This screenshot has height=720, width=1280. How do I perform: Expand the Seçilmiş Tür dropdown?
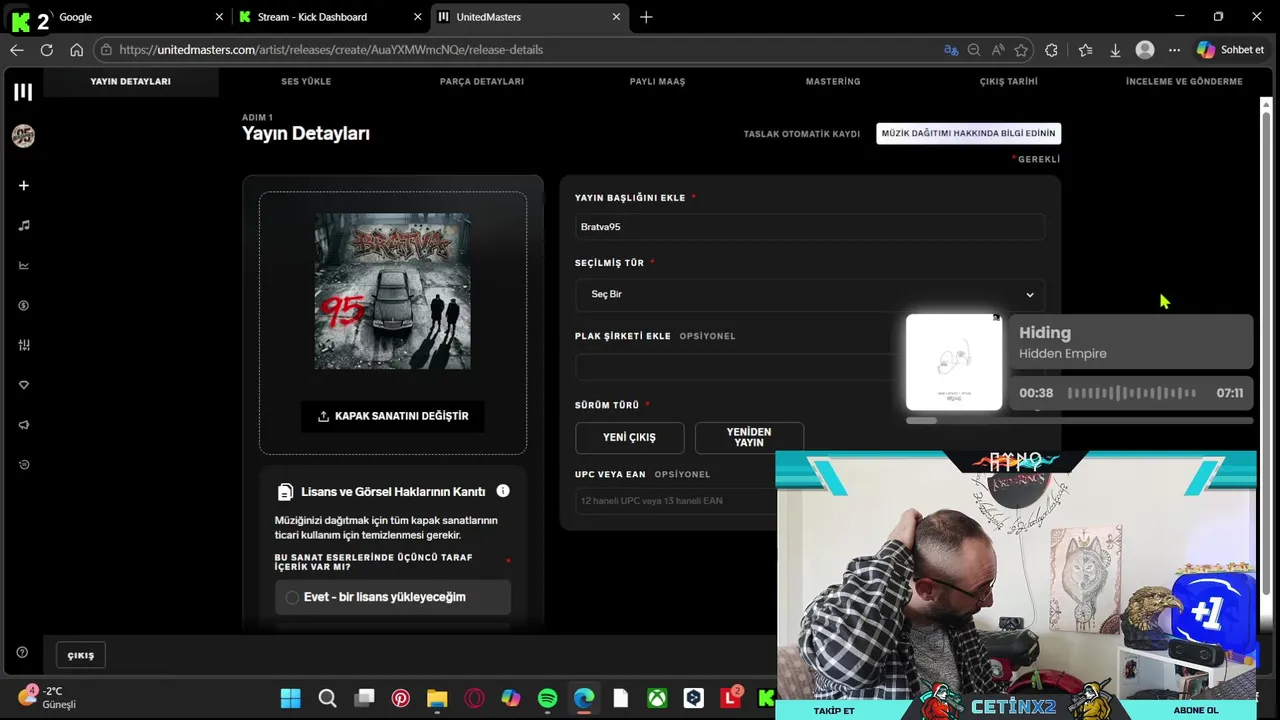click(x=810, y=294)
